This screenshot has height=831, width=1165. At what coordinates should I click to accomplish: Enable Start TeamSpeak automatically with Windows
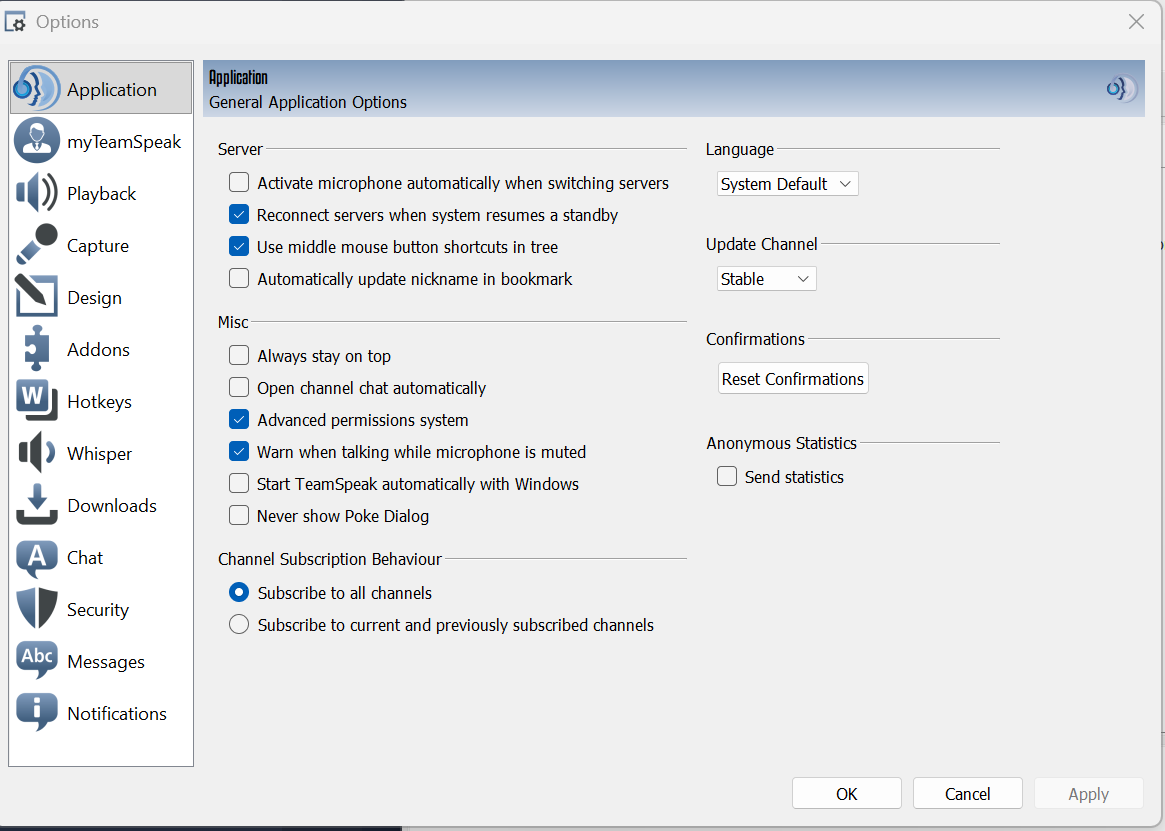pos(239,483)
